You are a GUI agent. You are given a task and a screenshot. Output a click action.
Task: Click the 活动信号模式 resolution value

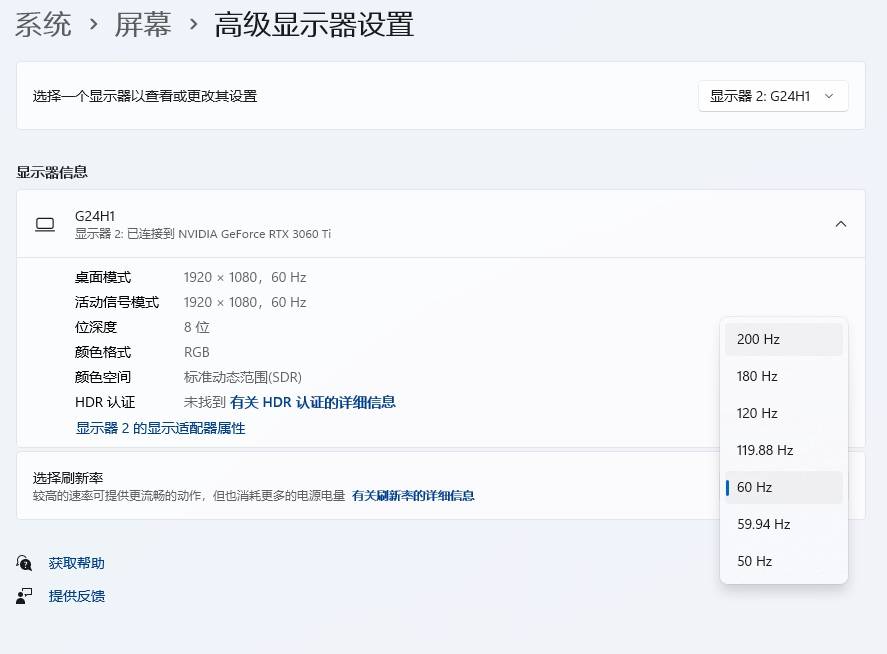tap(245, 303)
